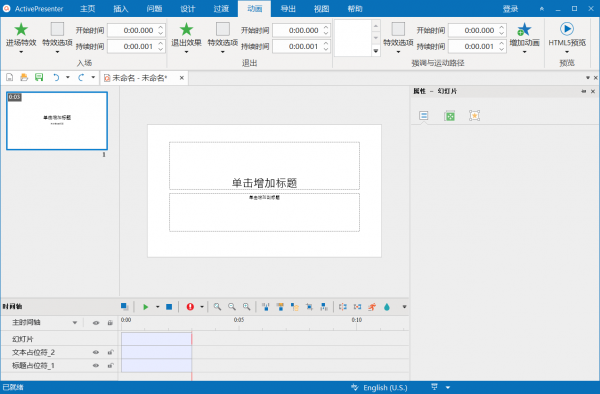Save the project with green disk icon

pyautogui.click(x=39, y=78)
